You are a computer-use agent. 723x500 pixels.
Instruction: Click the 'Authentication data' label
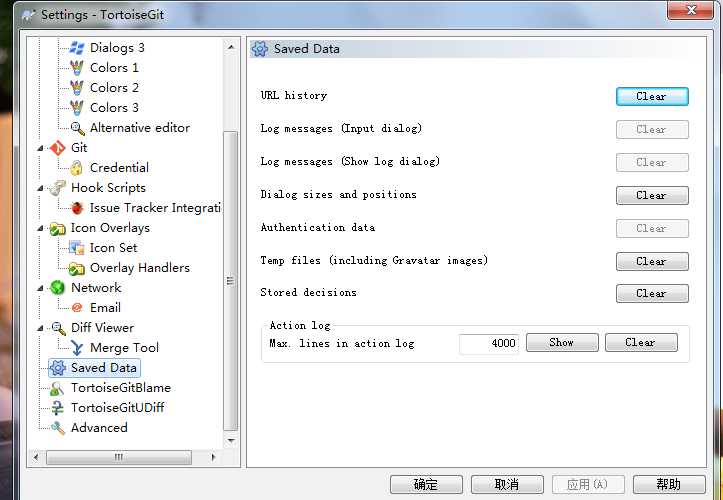pyautogui.click(x=318, y=227)
